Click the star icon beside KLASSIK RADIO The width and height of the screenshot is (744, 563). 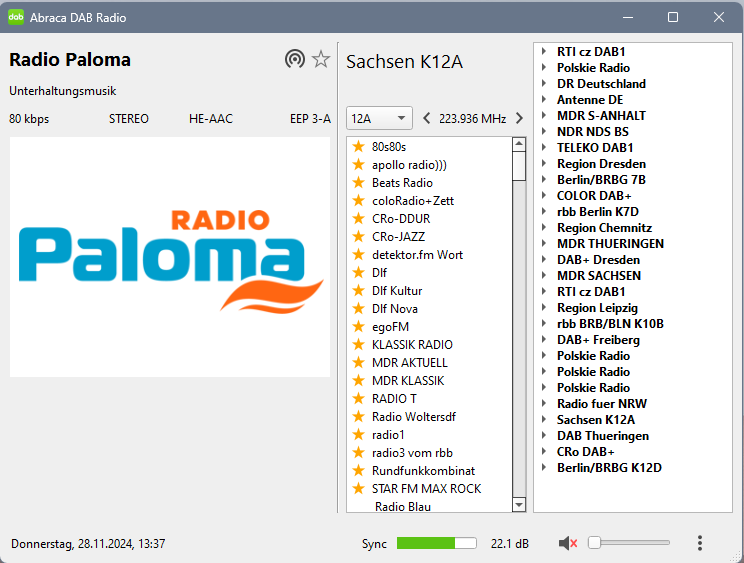(x=358, y=345)
